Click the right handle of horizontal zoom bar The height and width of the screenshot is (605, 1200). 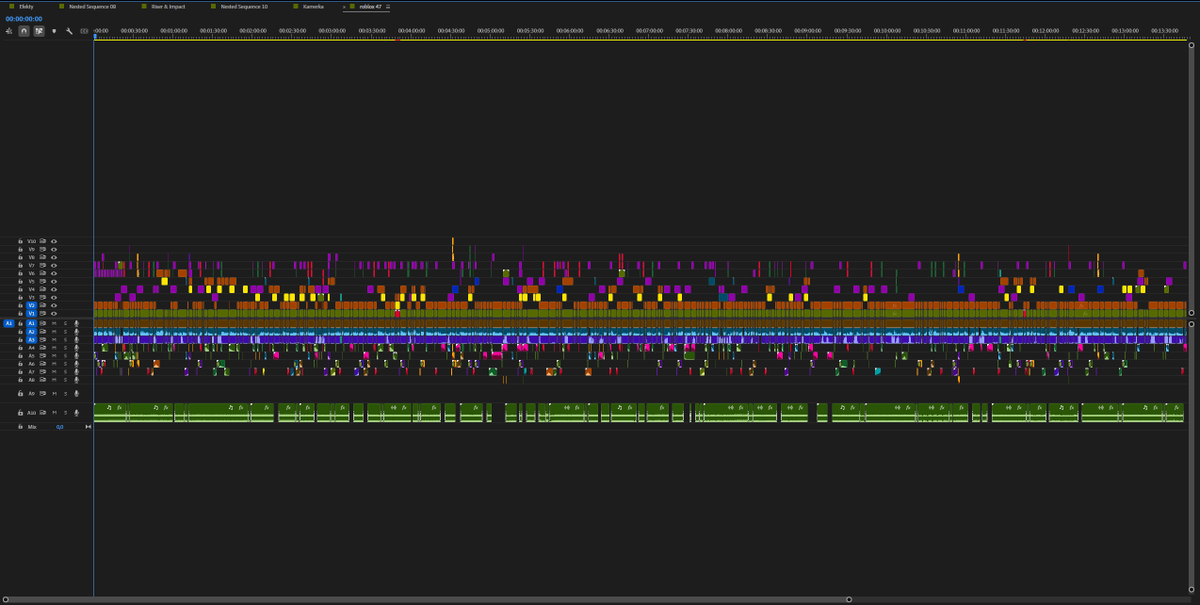849,599
